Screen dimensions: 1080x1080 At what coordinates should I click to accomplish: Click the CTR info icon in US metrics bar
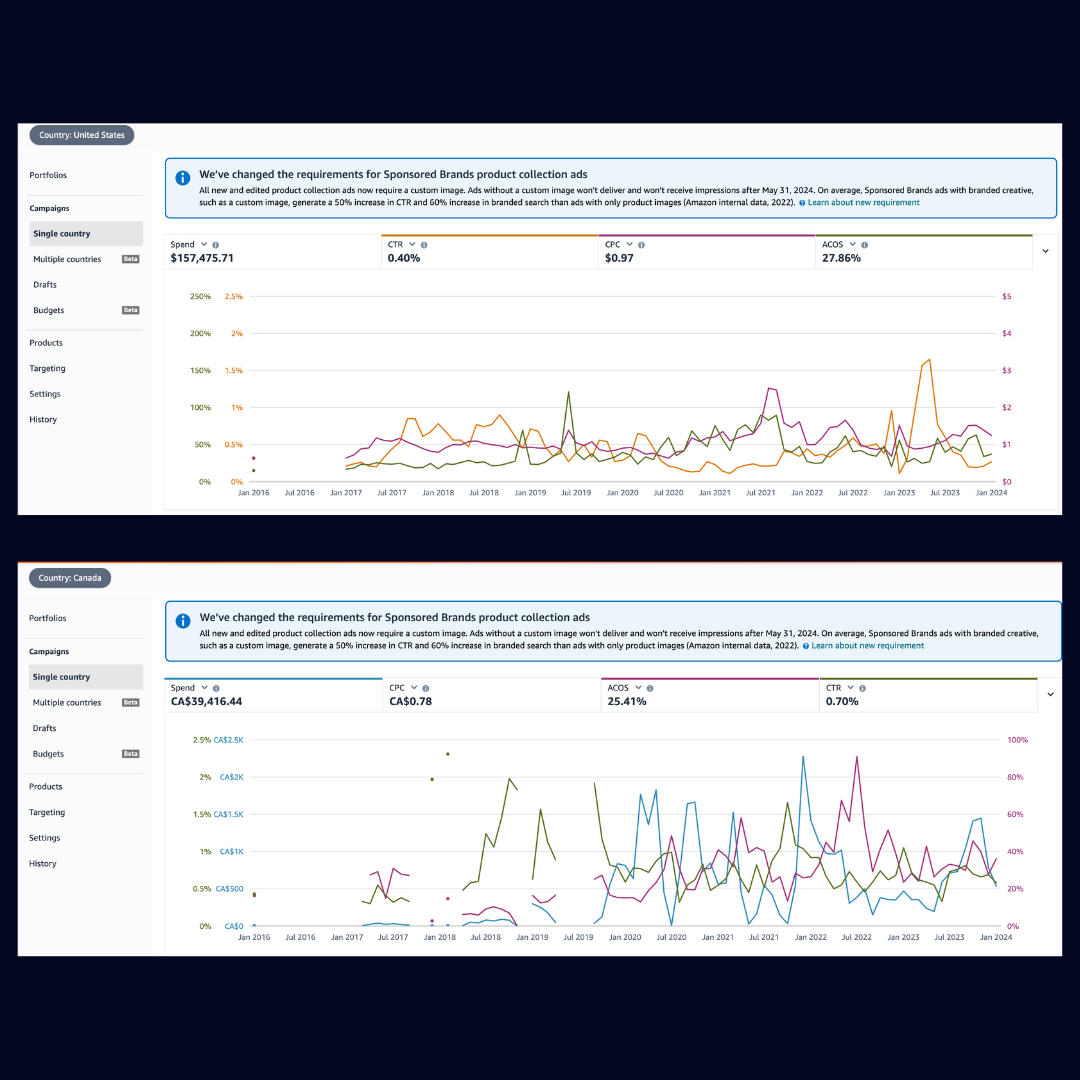pos(422,245)
